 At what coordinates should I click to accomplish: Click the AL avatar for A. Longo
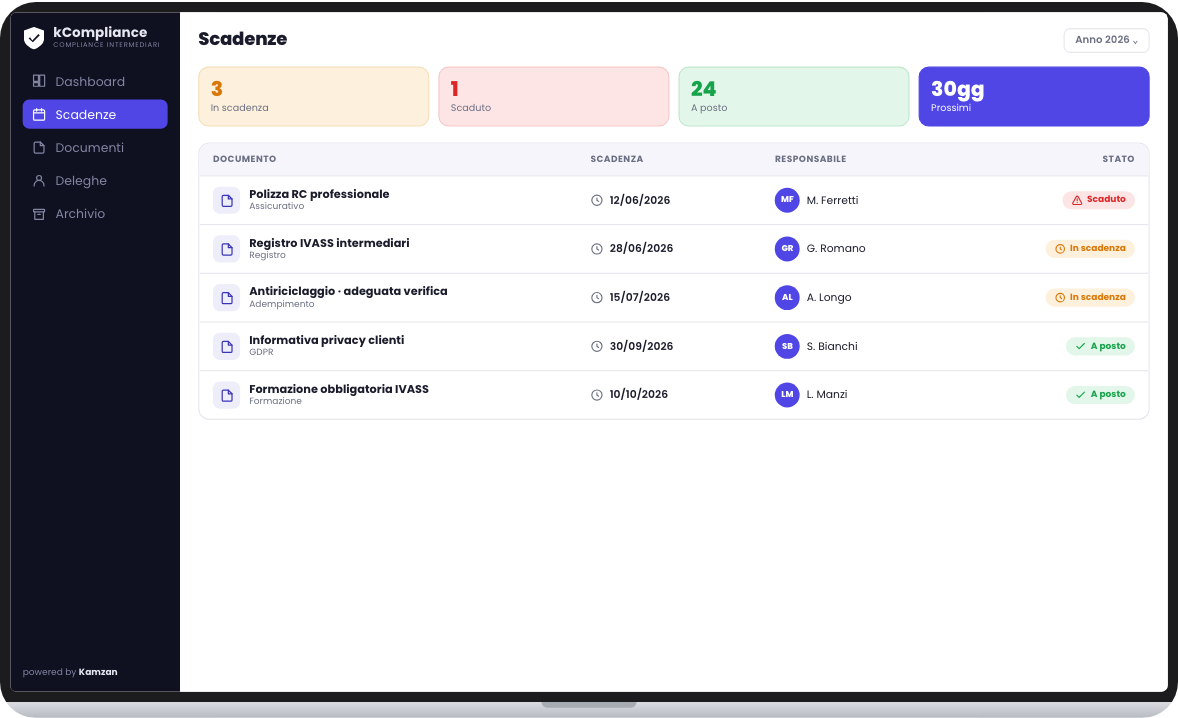[x=787, y=297]
